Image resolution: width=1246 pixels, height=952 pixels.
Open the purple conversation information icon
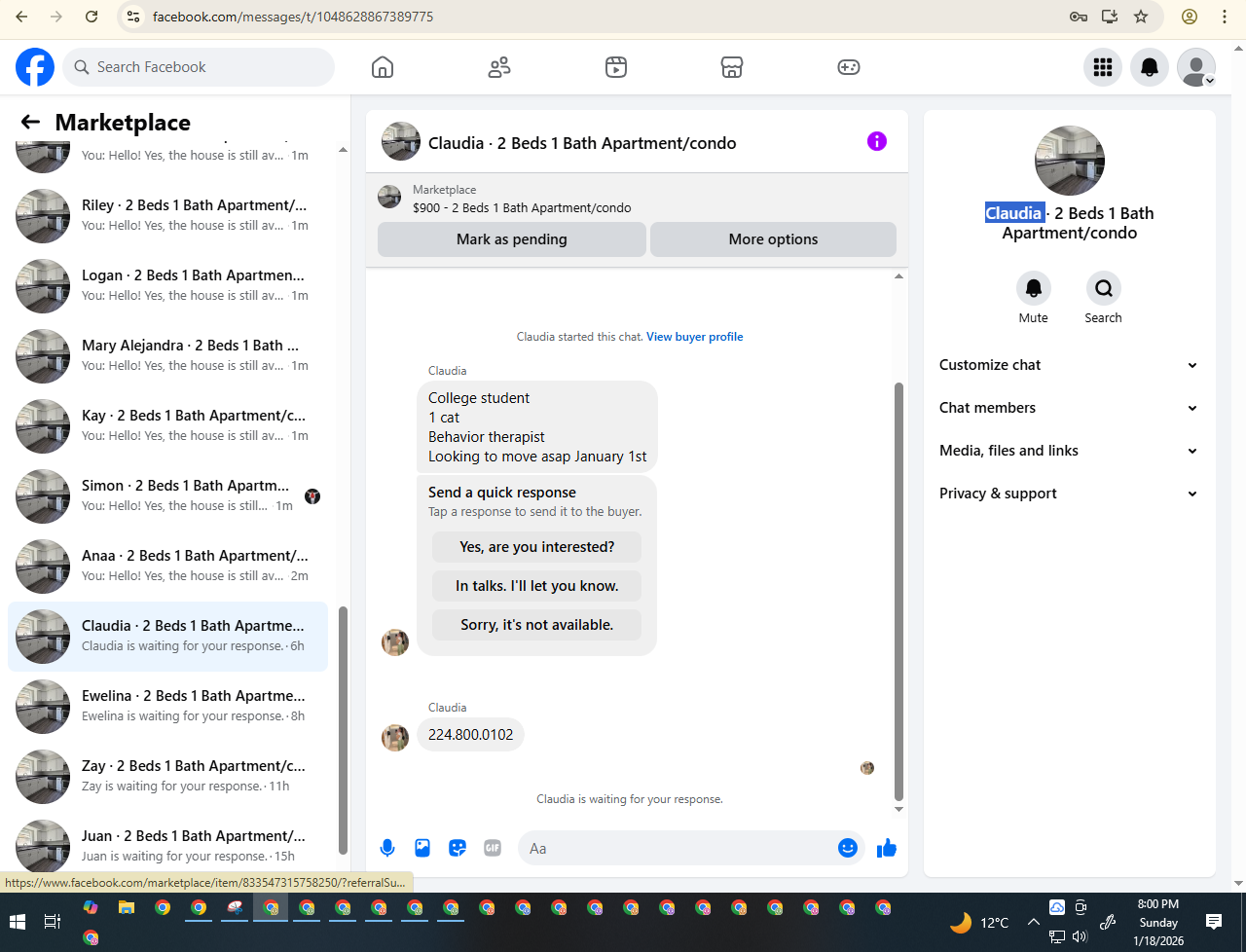click(877, 141)
